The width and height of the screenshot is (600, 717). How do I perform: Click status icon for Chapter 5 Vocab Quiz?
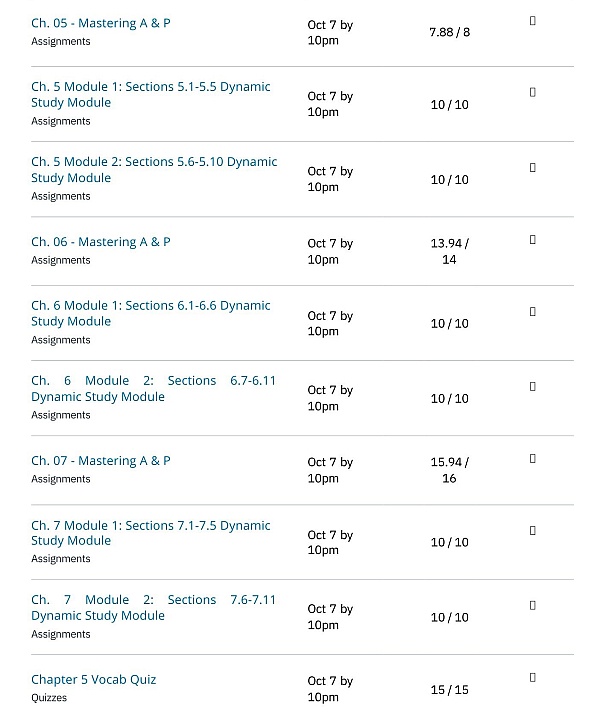533,677
